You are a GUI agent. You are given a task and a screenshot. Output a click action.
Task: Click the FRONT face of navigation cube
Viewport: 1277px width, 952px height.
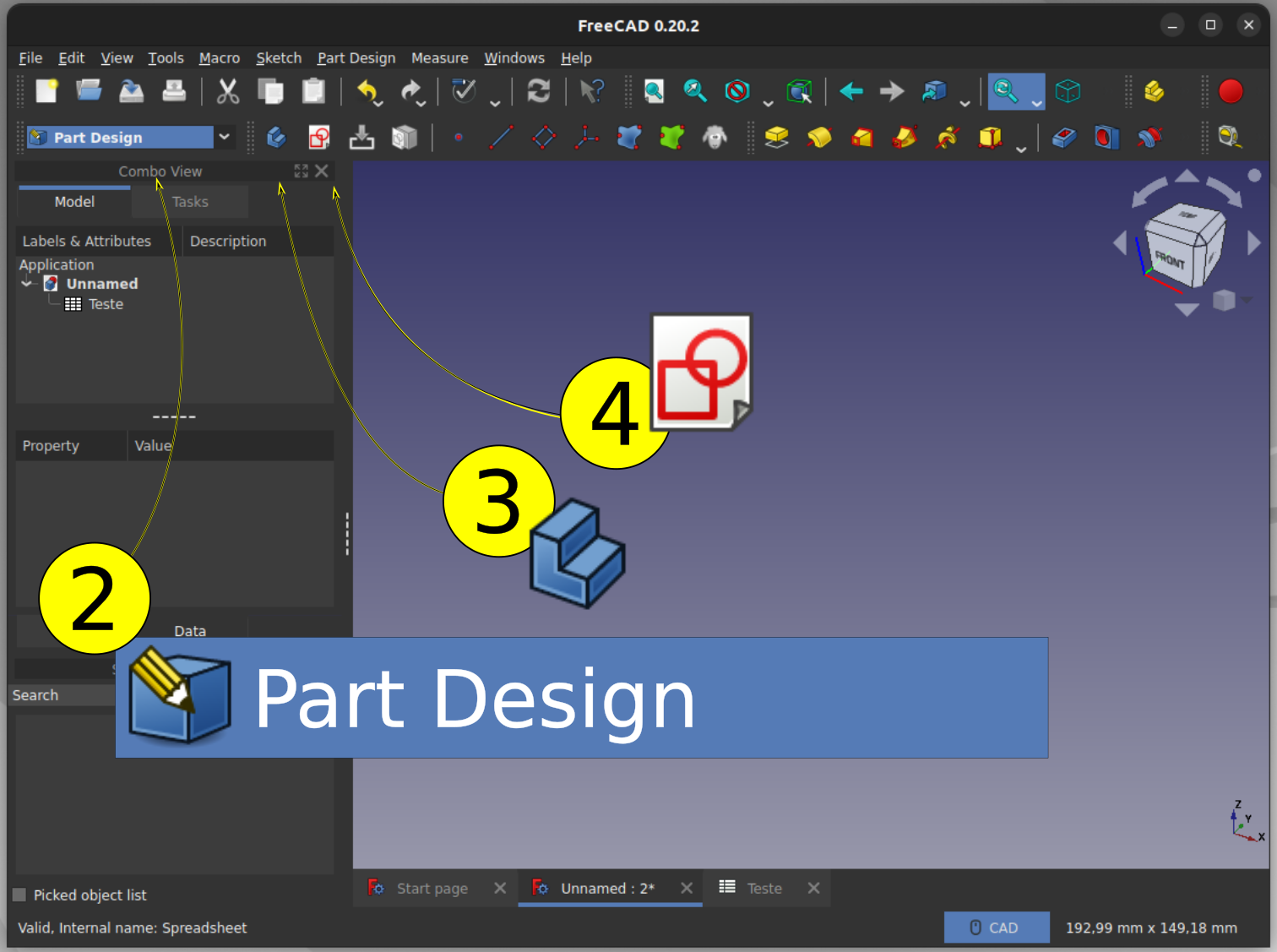click(1170, 259)
